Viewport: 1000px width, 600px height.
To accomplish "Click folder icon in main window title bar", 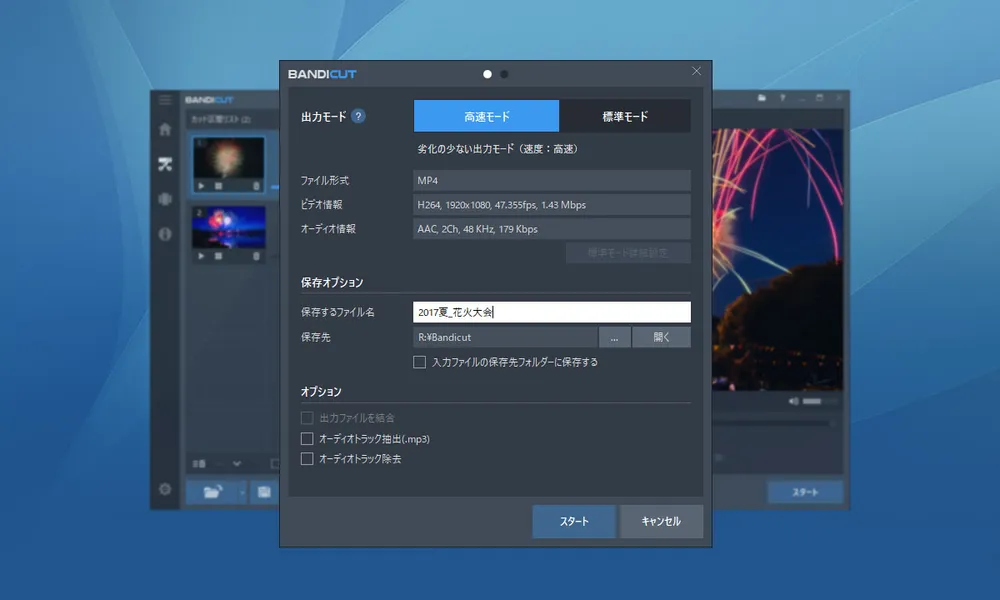I will [x=761, y=98].
